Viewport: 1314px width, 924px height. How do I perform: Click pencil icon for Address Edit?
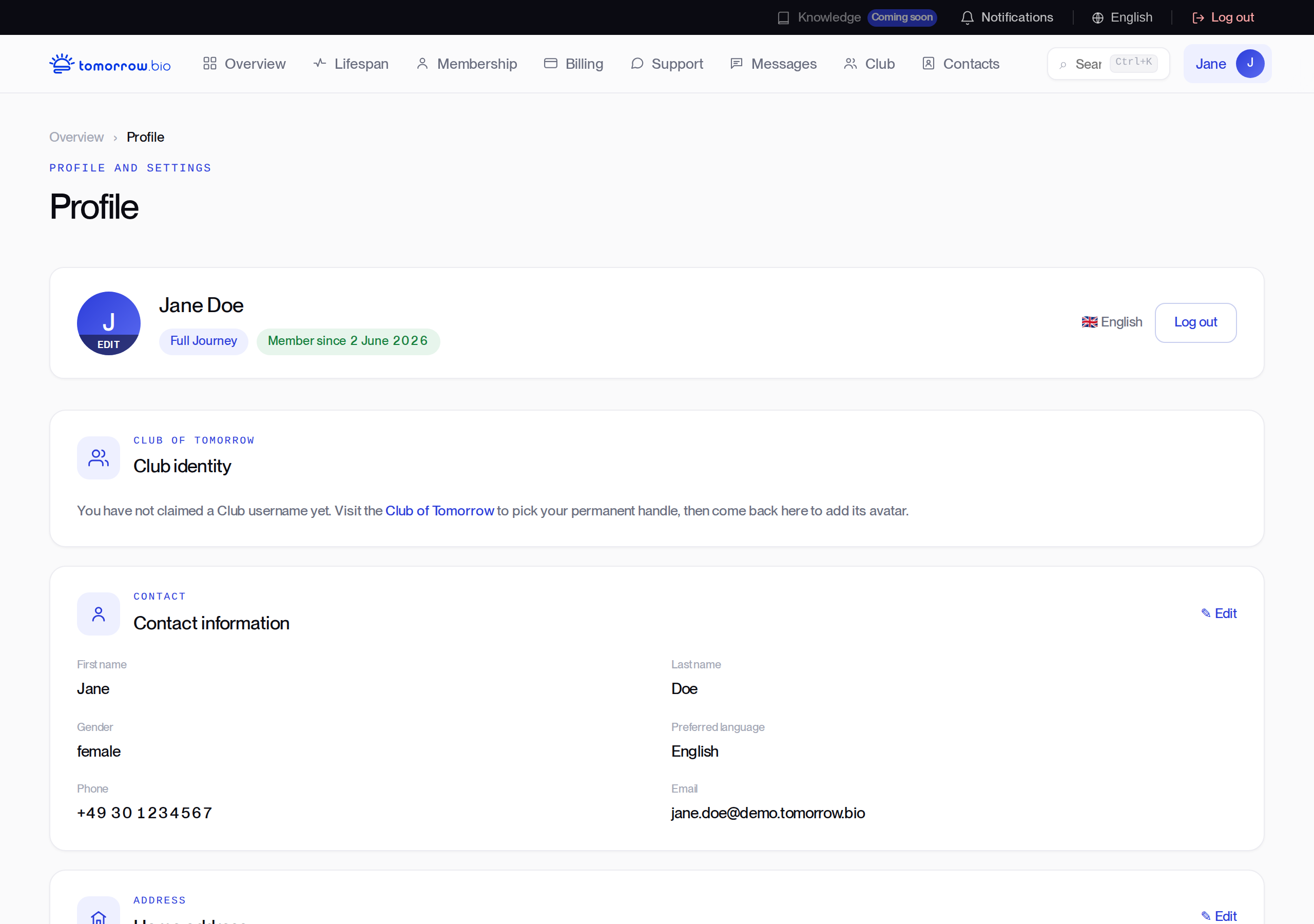click(x=1206, y=916)
